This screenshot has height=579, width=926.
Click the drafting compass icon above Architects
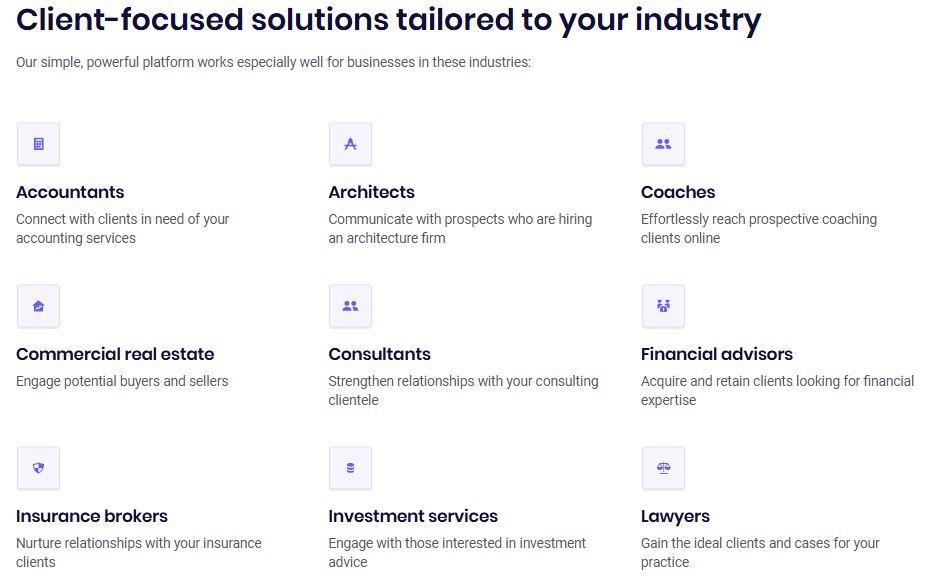tap(350, 144)
